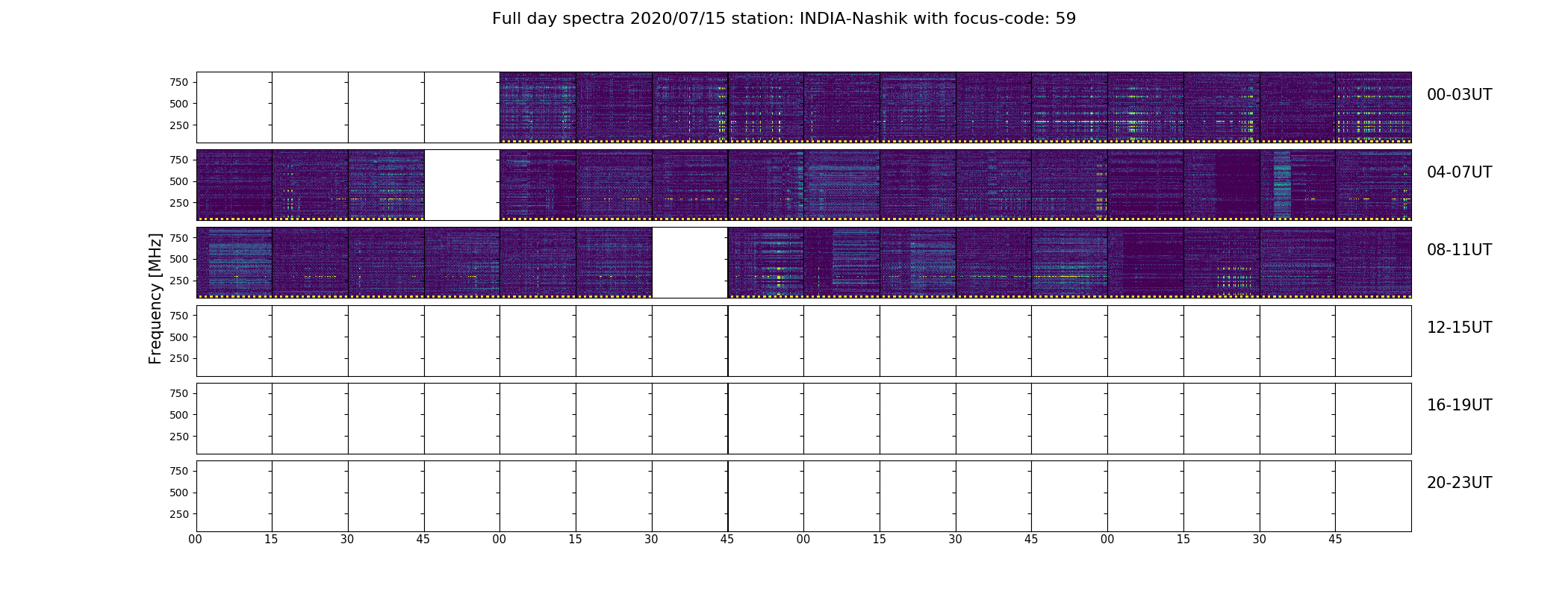Click the 750 tick of the 00-03UT row
1568x597 pixels.
pos(179,82)
